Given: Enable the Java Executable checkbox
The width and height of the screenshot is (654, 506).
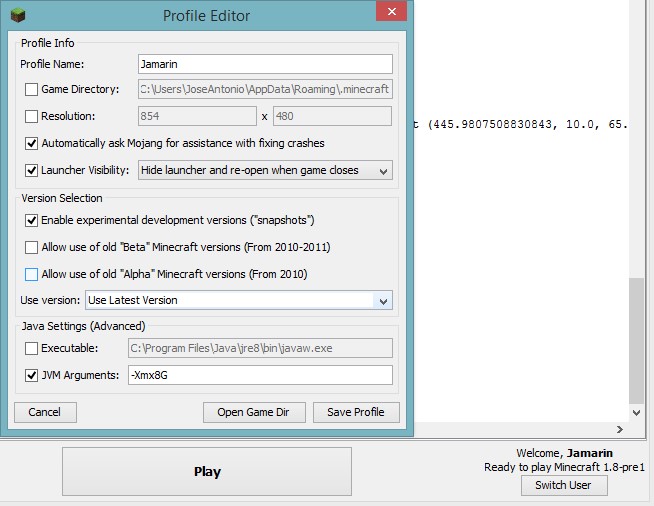Looking at the screenshot, I should [x=31, y=348].
